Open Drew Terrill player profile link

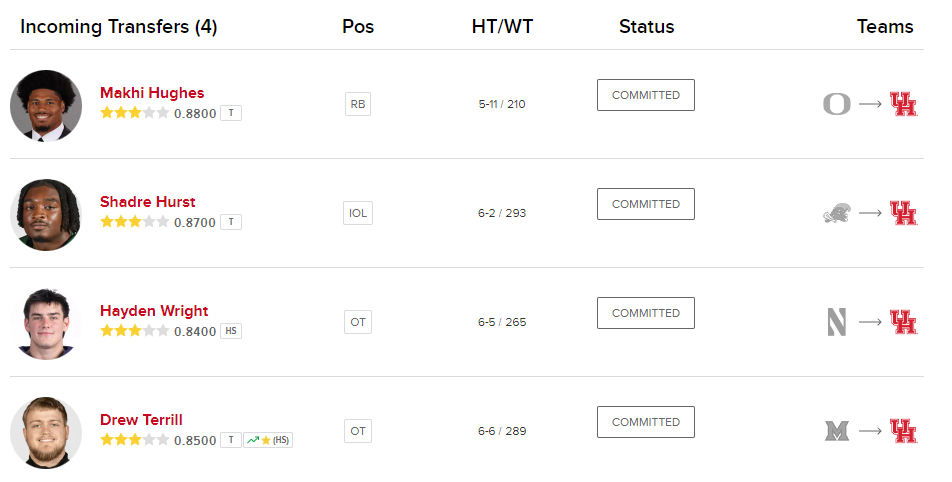click(141, 420)
